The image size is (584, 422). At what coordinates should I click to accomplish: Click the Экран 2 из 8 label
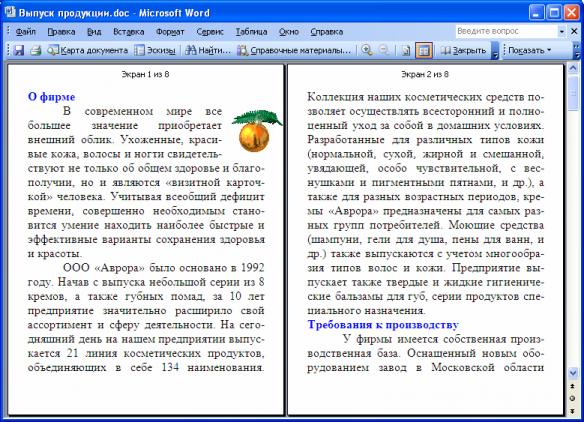click(x=425, y=74)
